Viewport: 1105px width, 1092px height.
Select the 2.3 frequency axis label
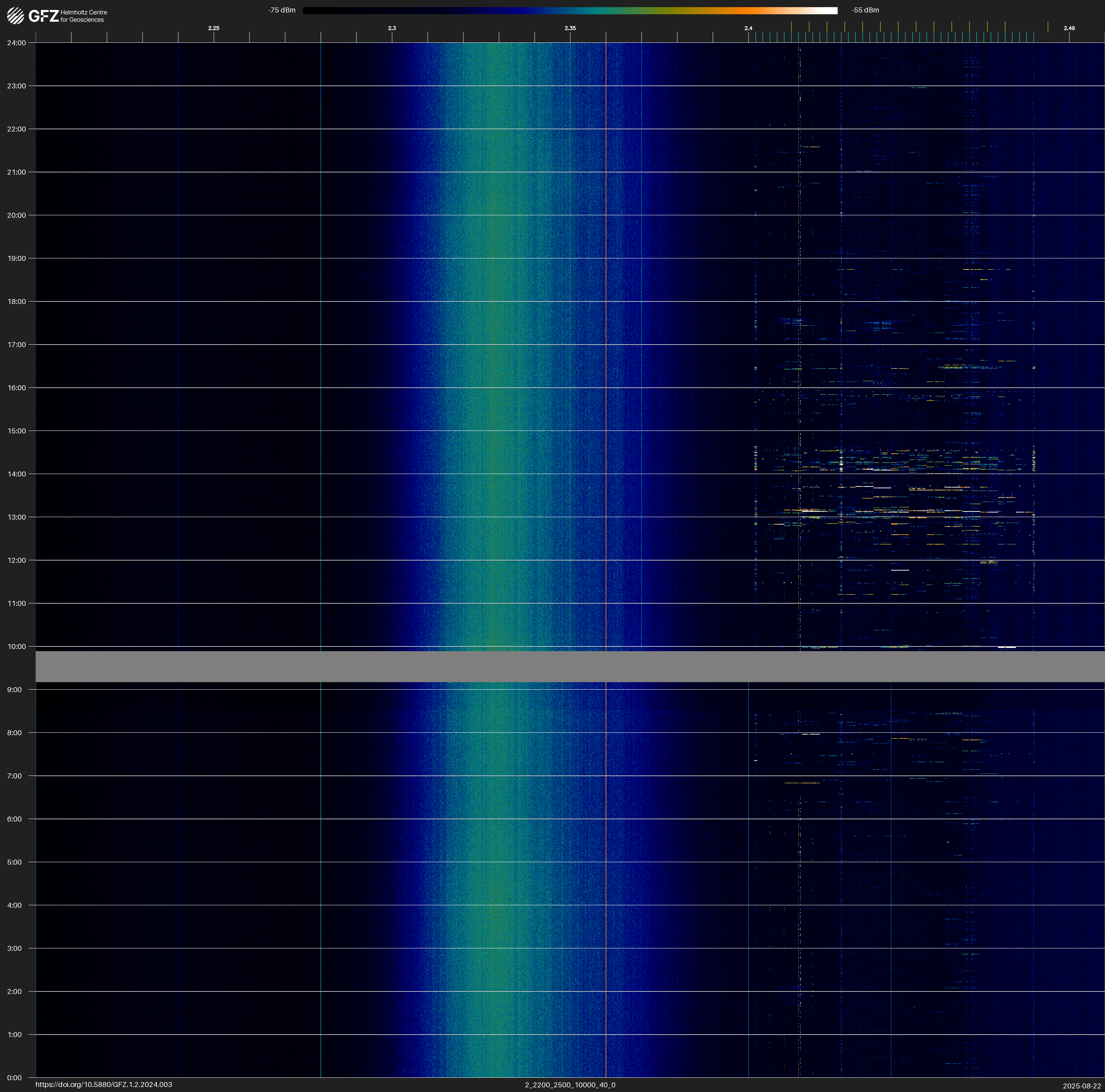(x=392, y=28)
